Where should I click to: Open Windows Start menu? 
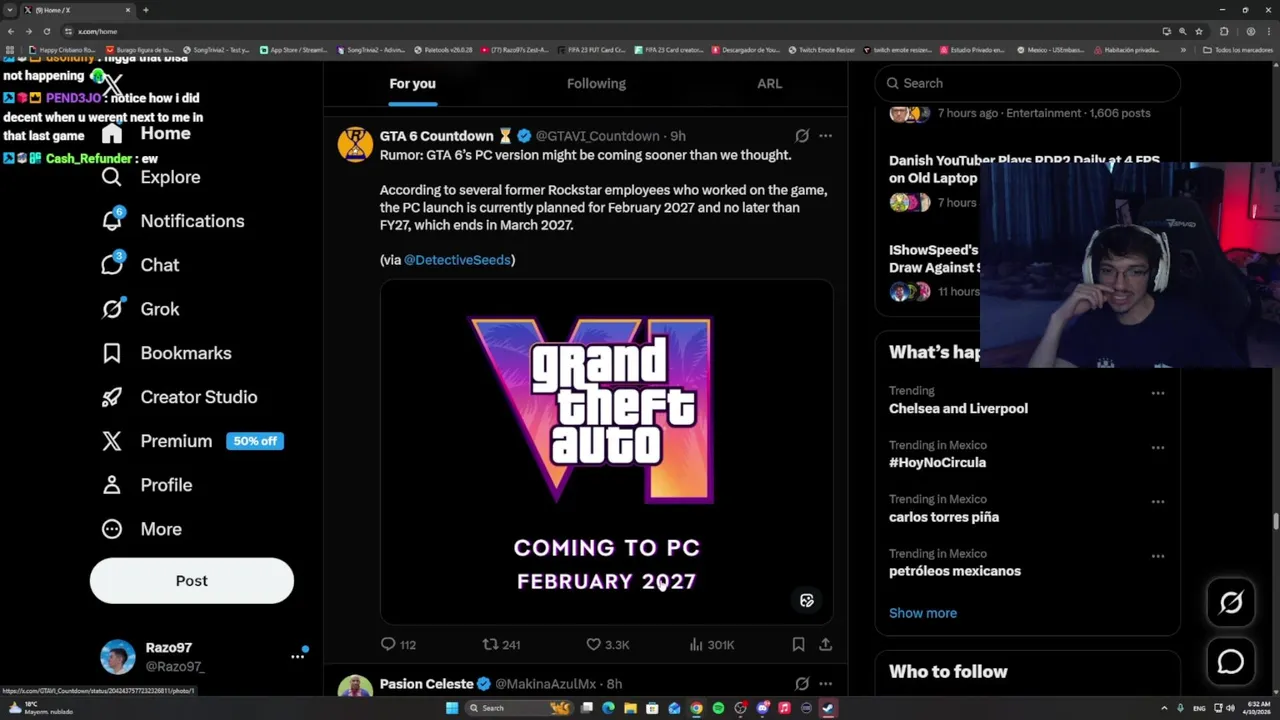click(x=452, y=708)
